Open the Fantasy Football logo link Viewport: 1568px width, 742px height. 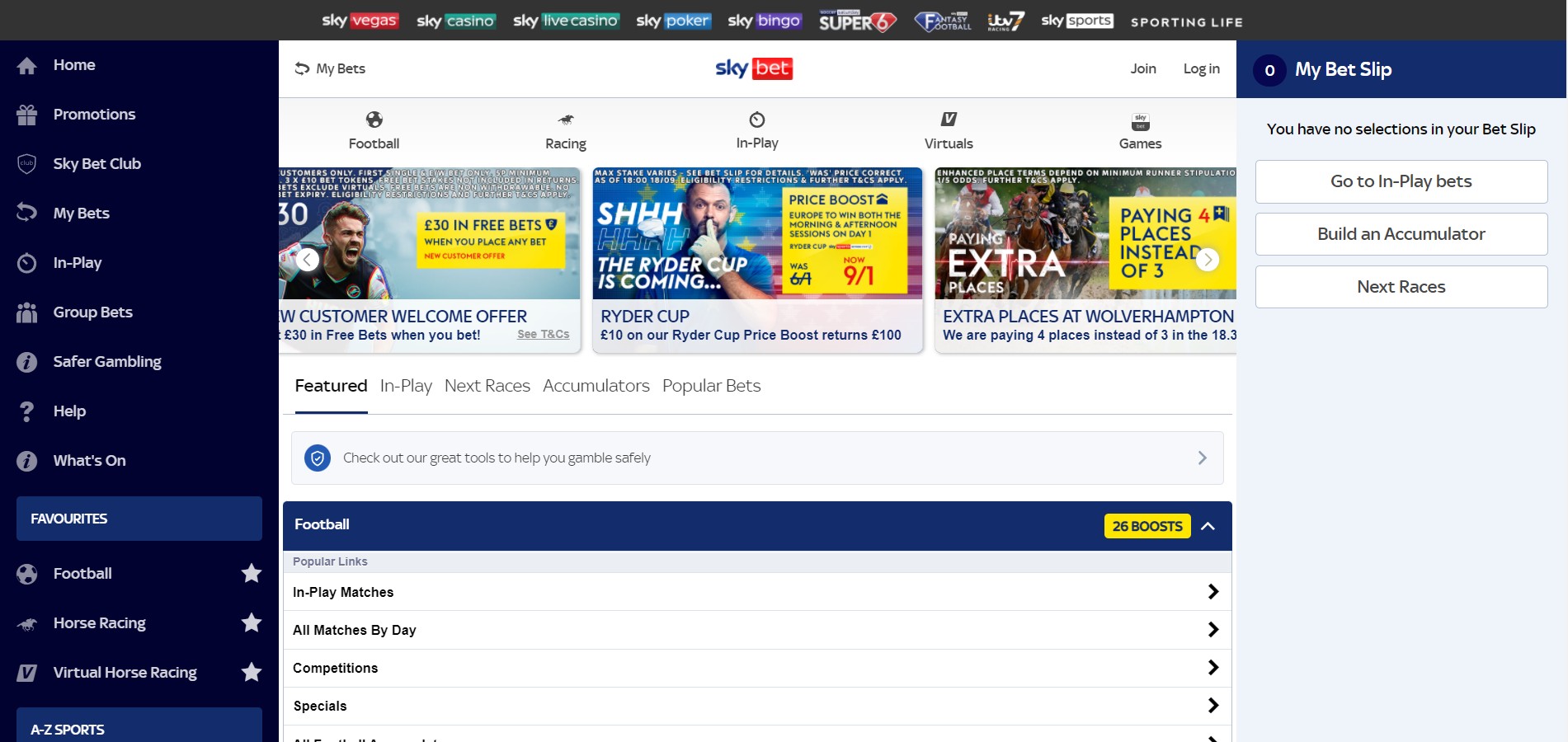[943, 21]
